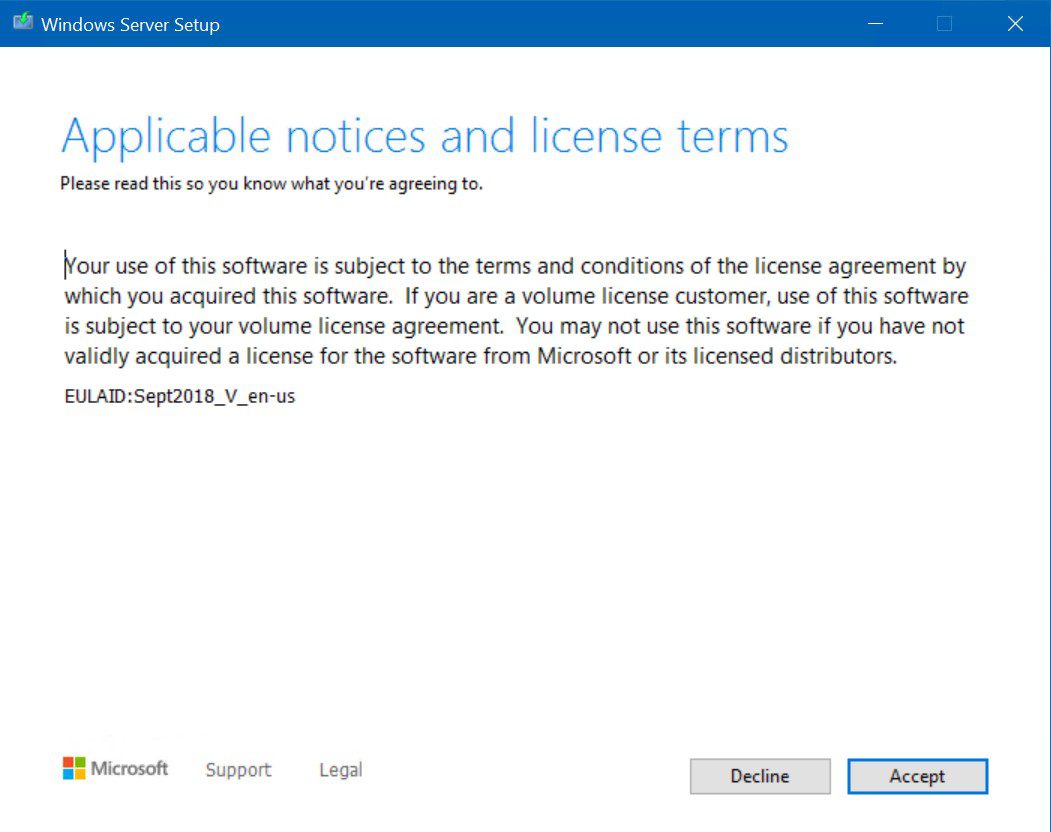Click the Microsoft logo
This screenshot has height=832, width=1051.
click(x=115, y=768)
